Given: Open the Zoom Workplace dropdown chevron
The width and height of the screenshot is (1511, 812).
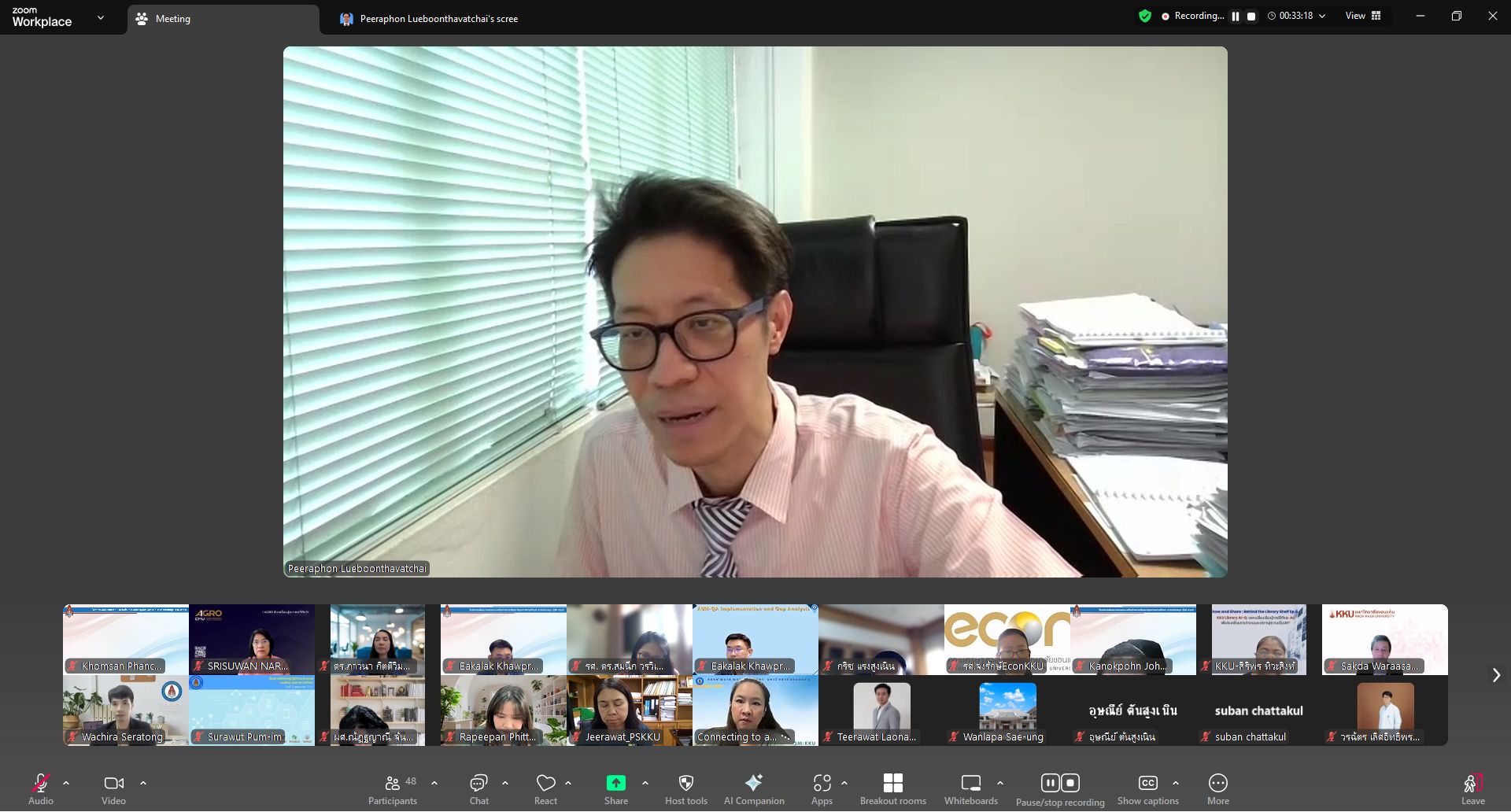Looking at the screenshot, I should point(101,17).
